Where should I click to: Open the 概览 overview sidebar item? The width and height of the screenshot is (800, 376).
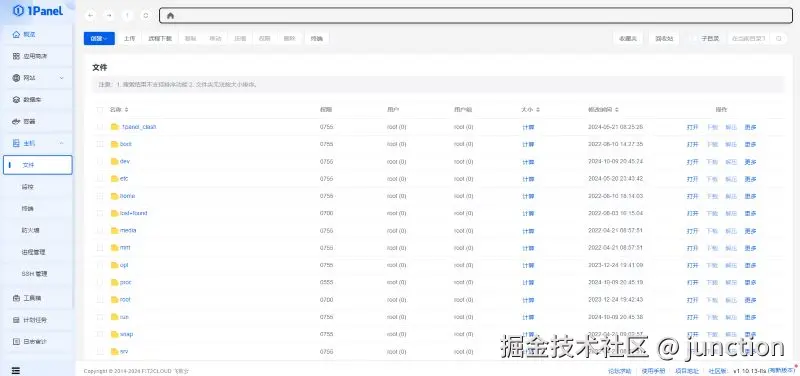point(38,34)
